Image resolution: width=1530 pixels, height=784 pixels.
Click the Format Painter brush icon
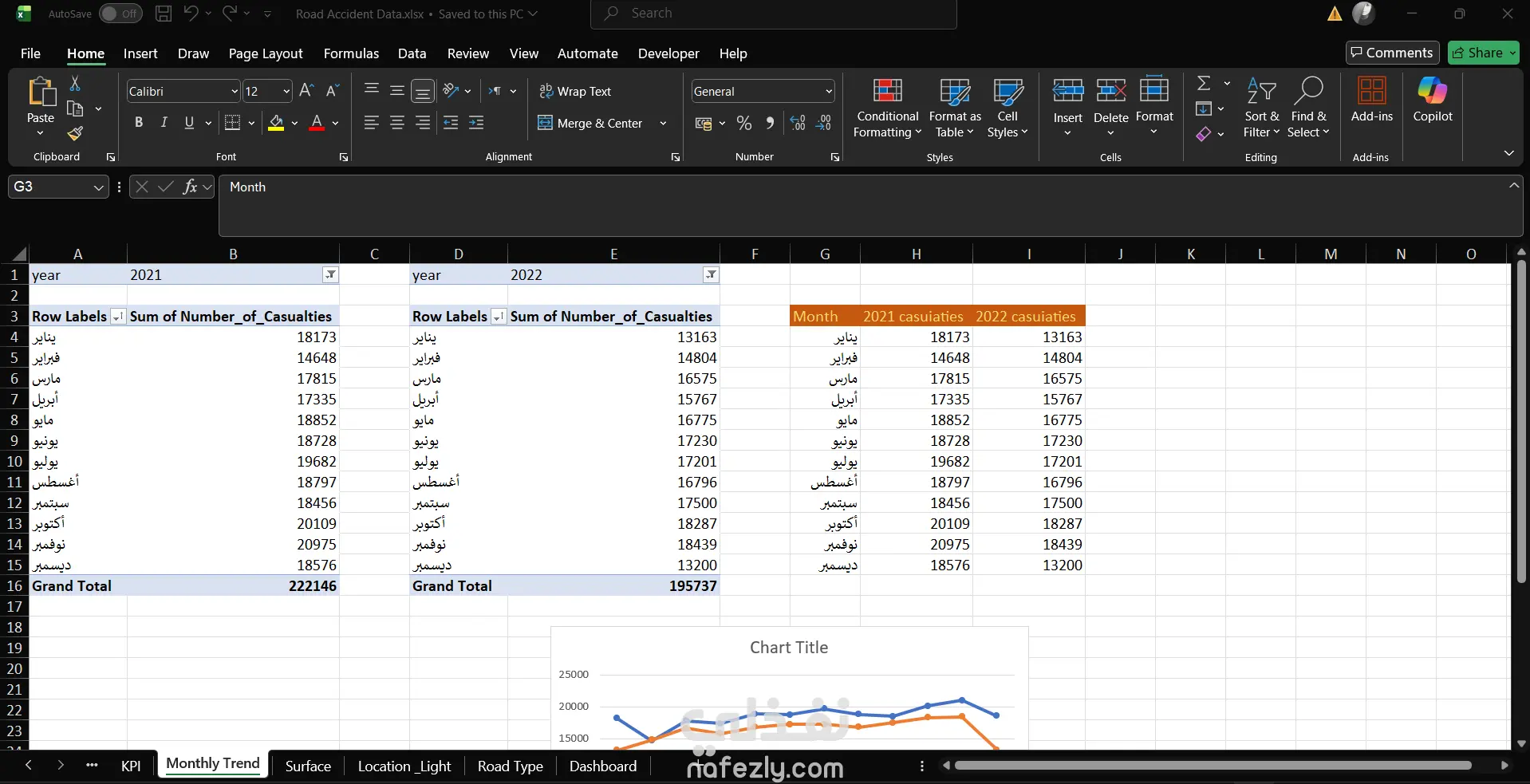tap(75, 133)
